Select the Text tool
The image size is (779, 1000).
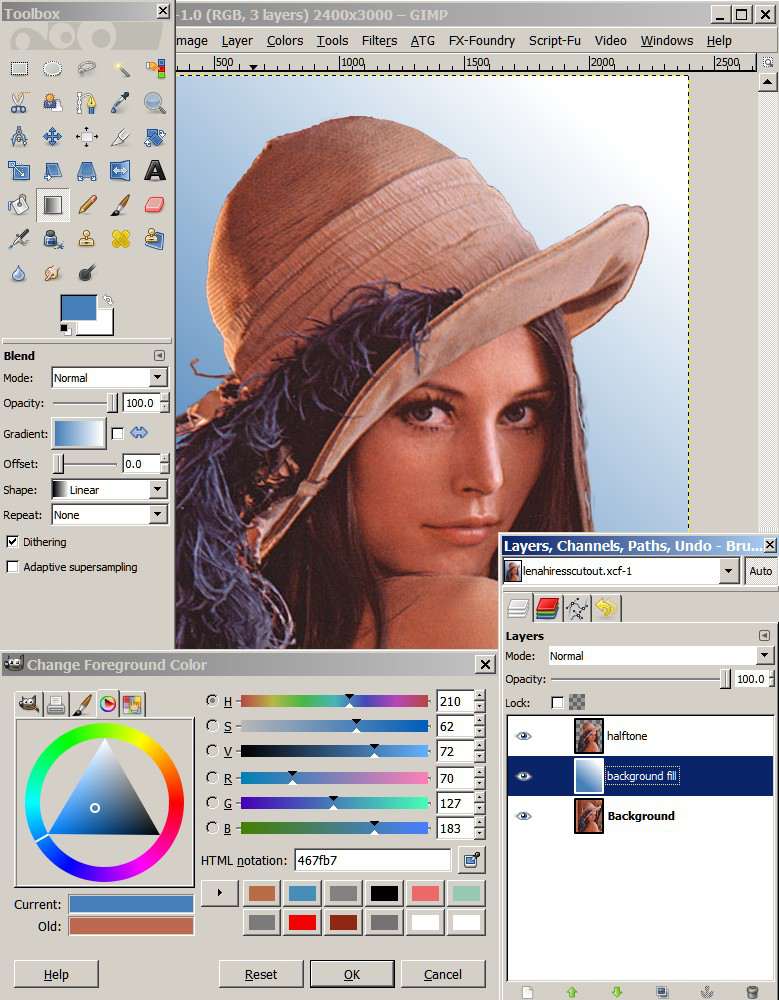click(154, 170)
